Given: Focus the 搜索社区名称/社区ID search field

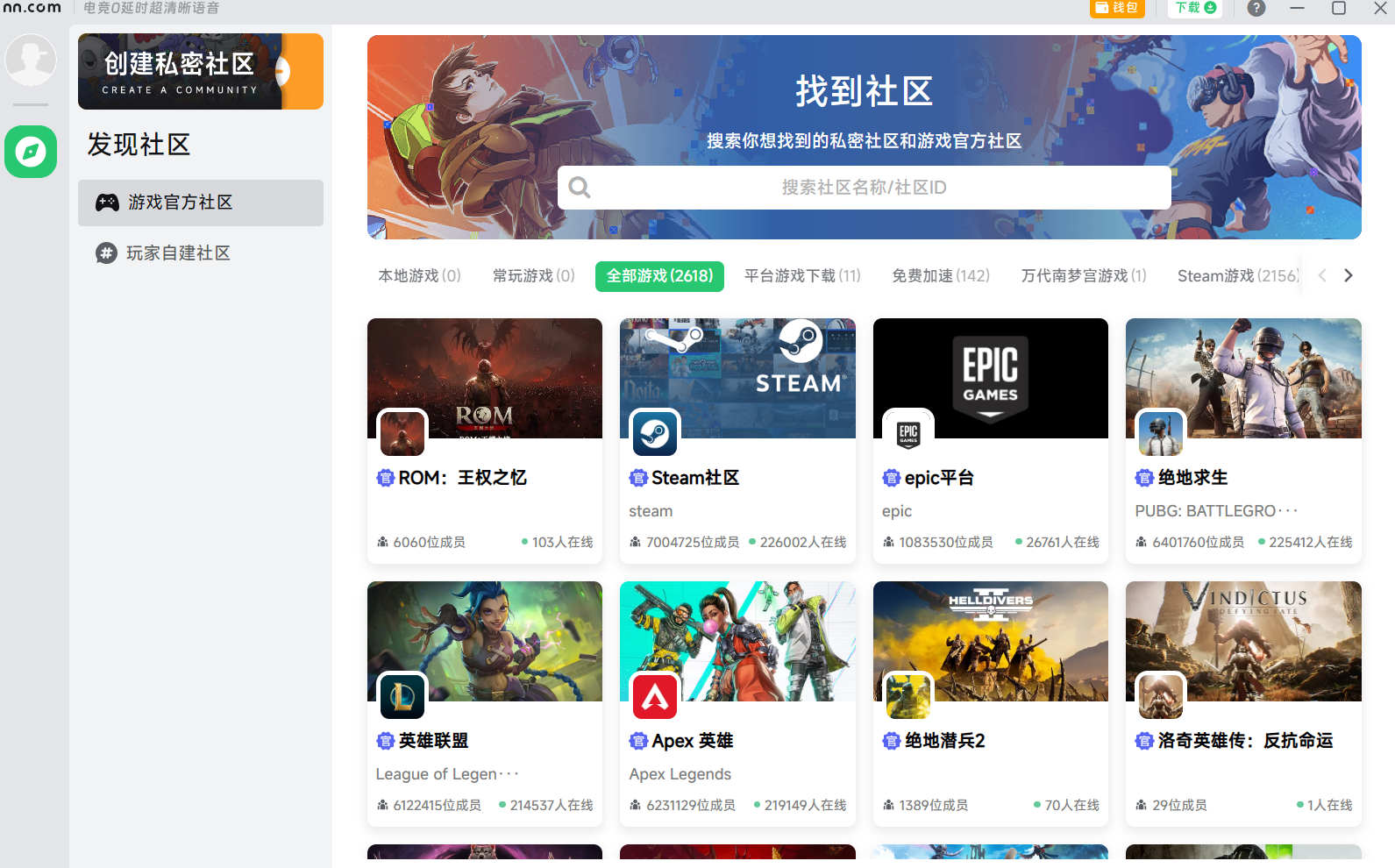Looking at the screenshot, I should point(864,188).
